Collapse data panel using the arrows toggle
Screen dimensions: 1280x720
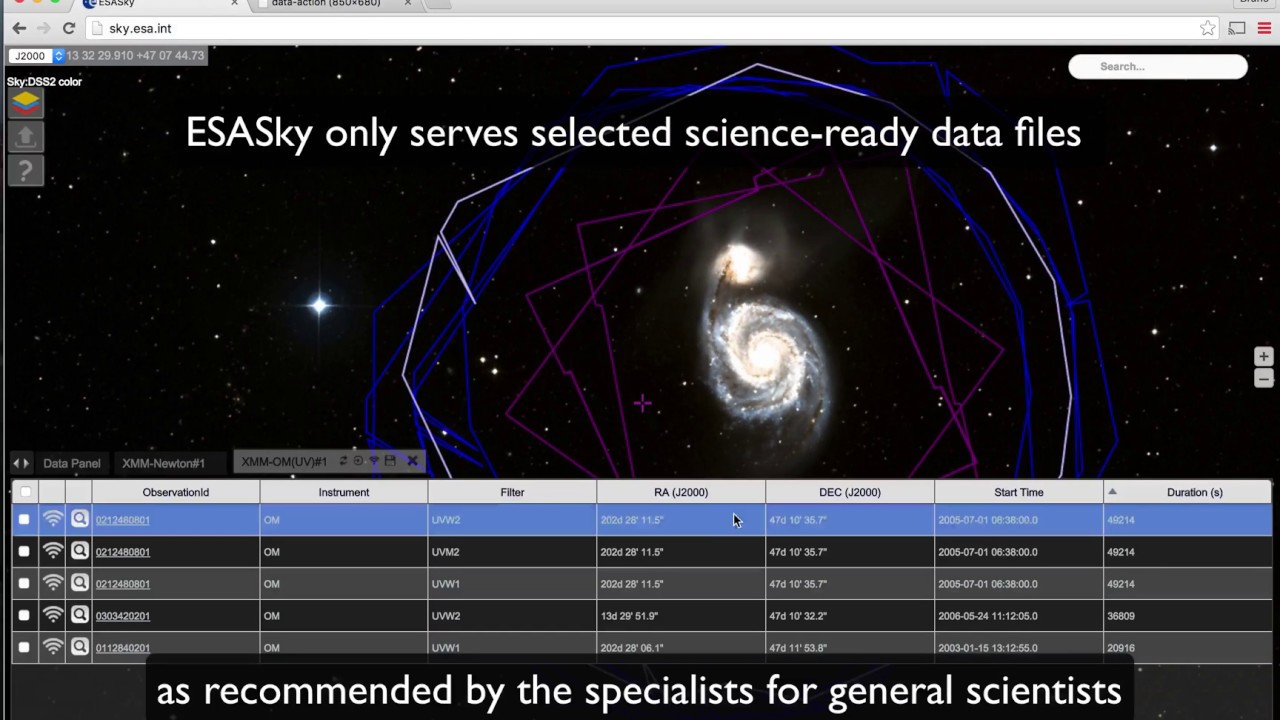pyautogui.click(x=20, y=463)
